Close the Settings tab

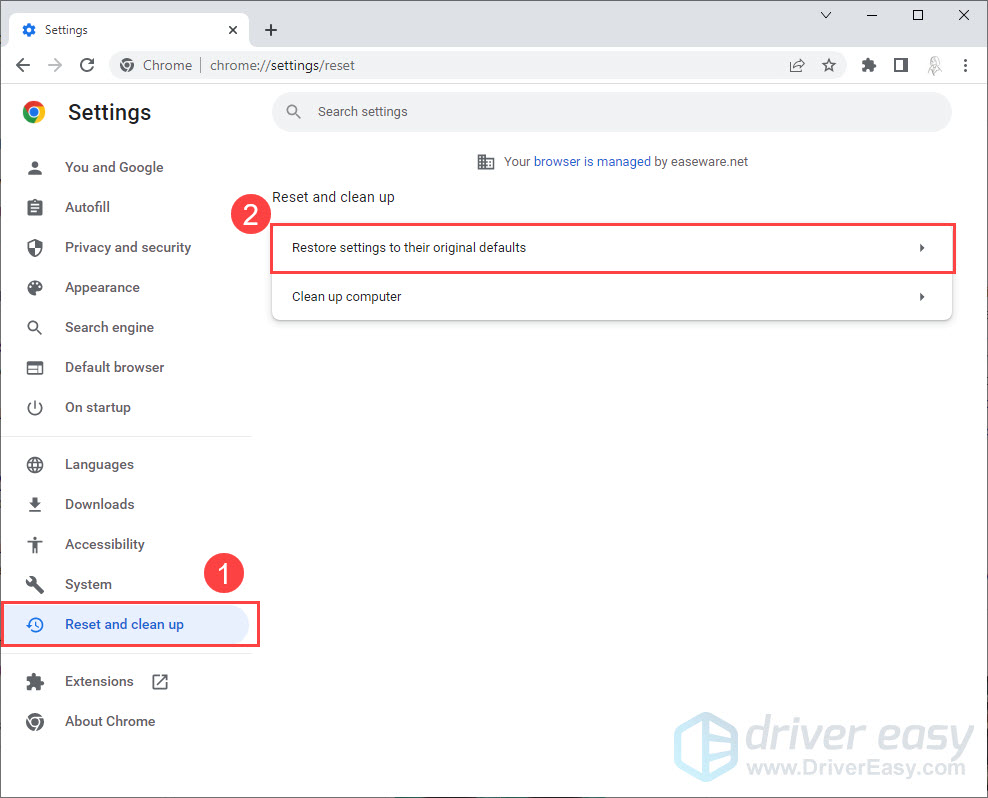click(x=233, y=30)
